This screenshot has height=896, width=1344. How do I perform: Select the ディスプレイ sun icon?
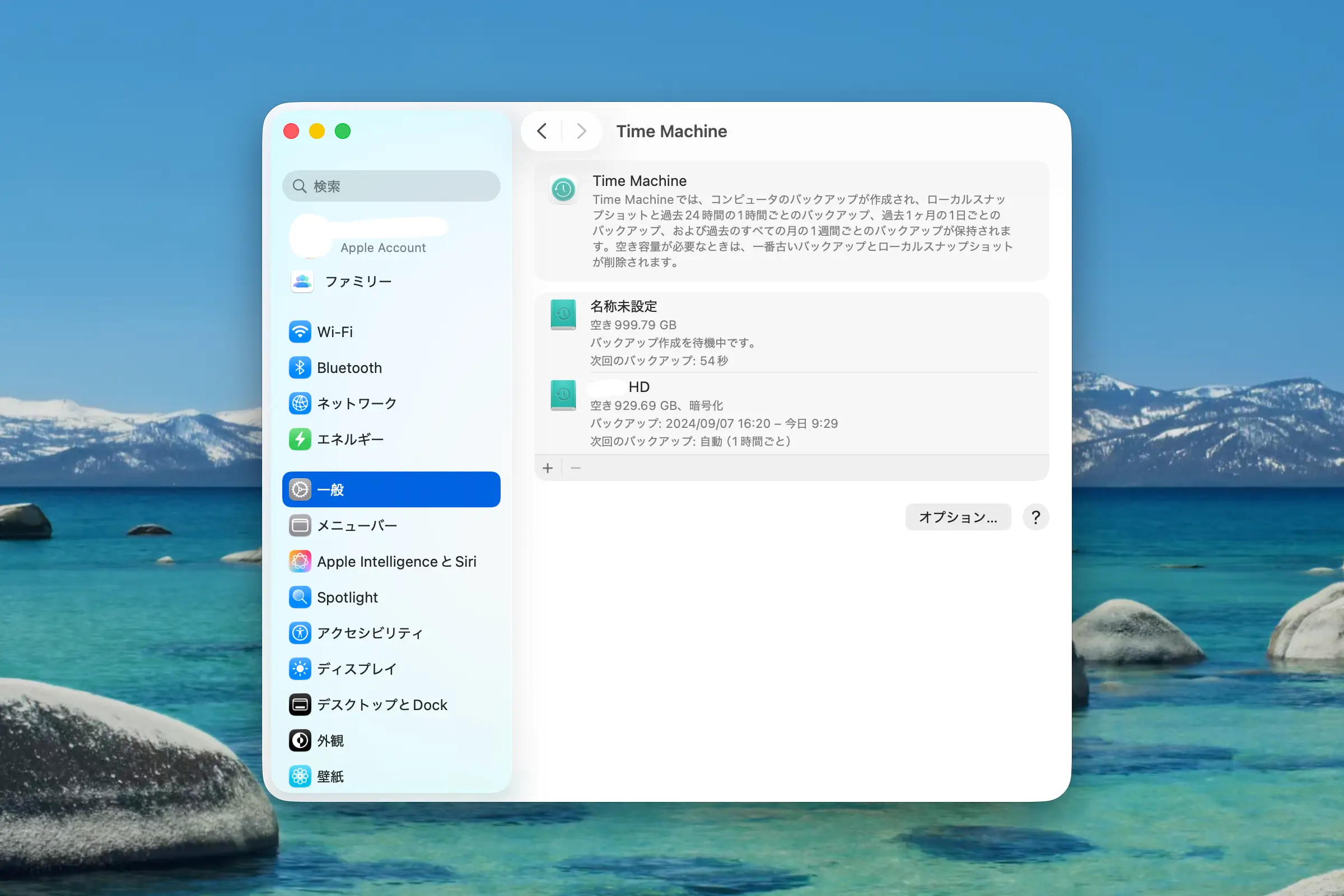300,669
